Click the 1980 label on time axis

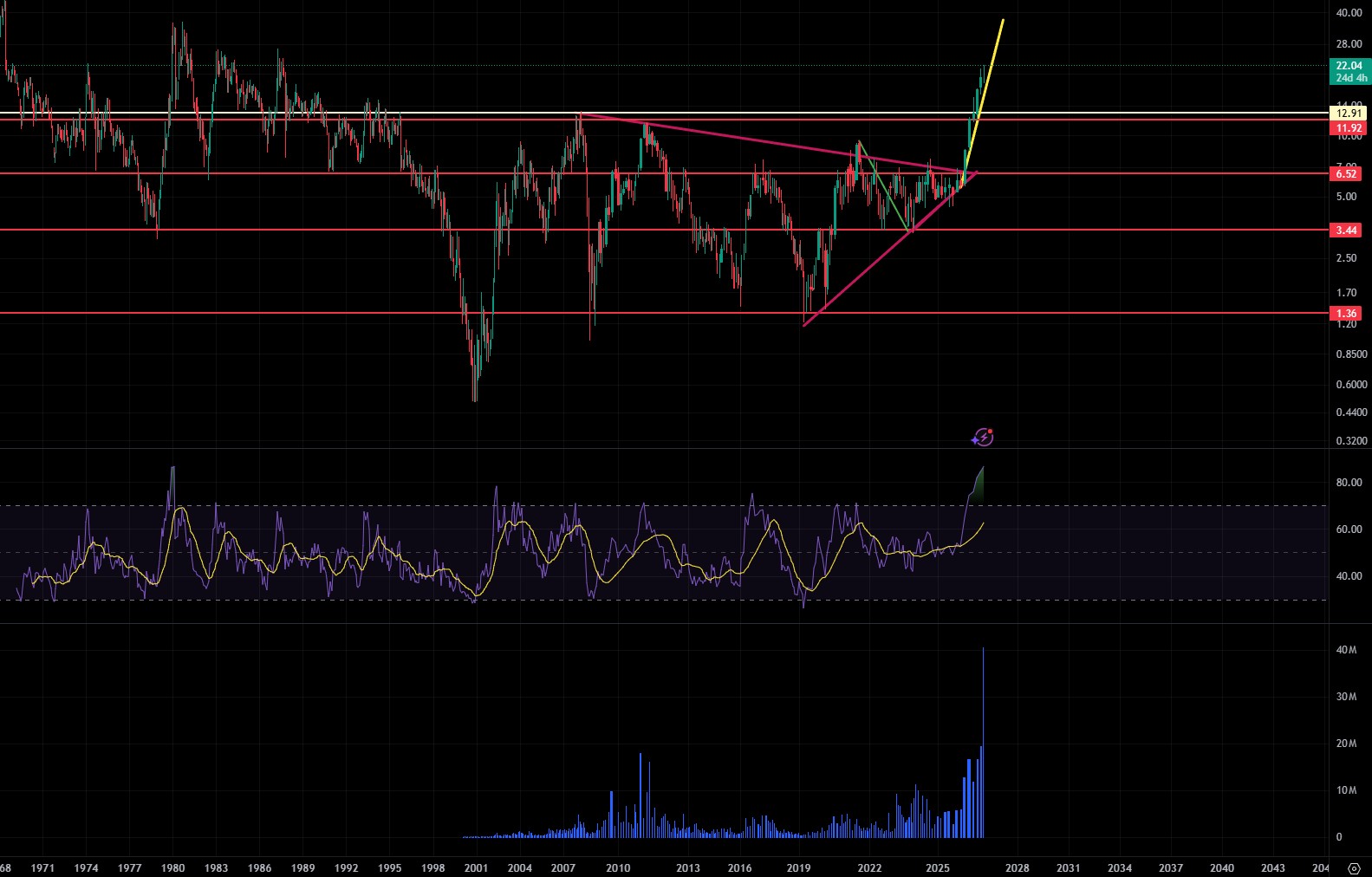pos(173,867)
